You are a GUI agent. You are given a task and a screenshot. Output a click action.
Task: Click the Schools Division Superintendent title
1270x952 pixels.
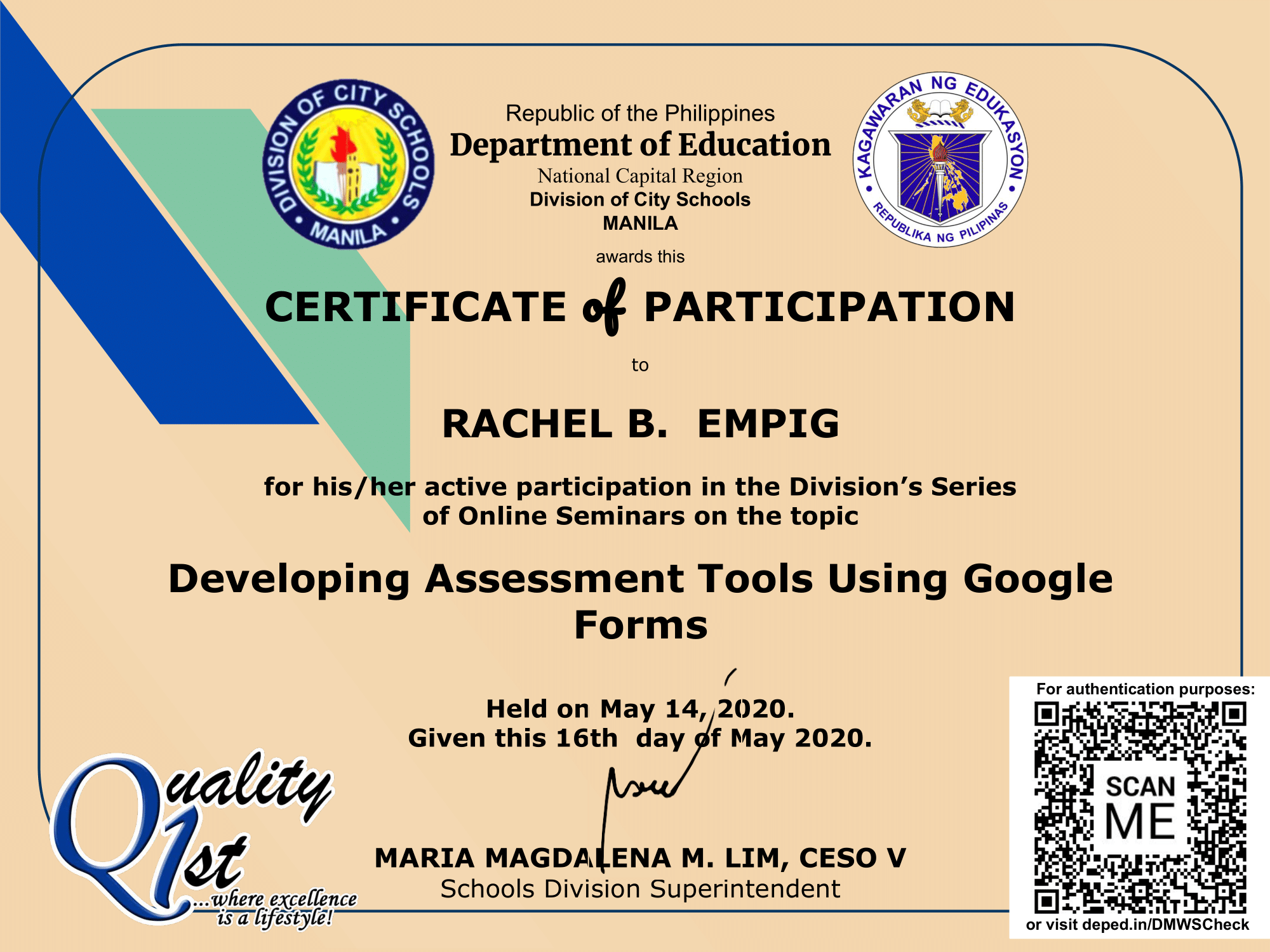tap(639, 887)
